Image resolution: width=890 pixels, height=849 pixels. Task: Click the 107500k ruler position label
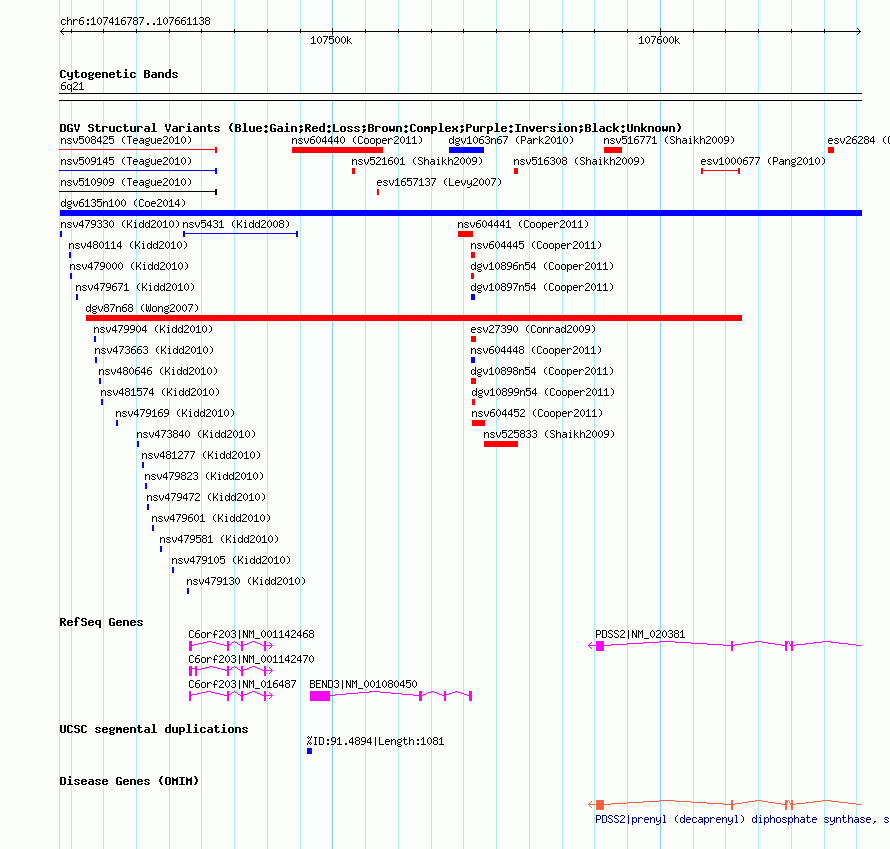(x=331, y=40)
